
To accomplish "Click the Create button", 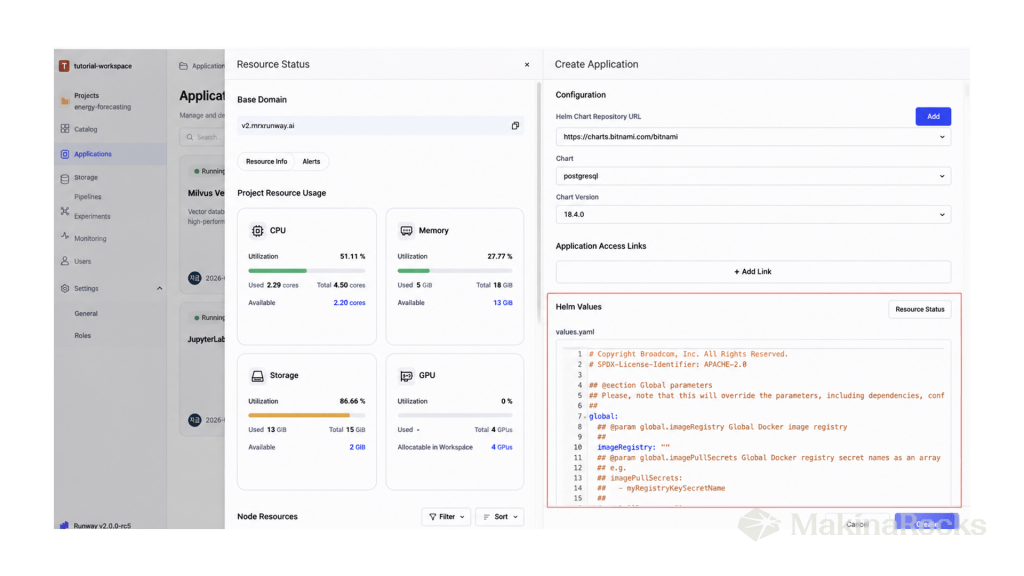I will tap(926, 524).
